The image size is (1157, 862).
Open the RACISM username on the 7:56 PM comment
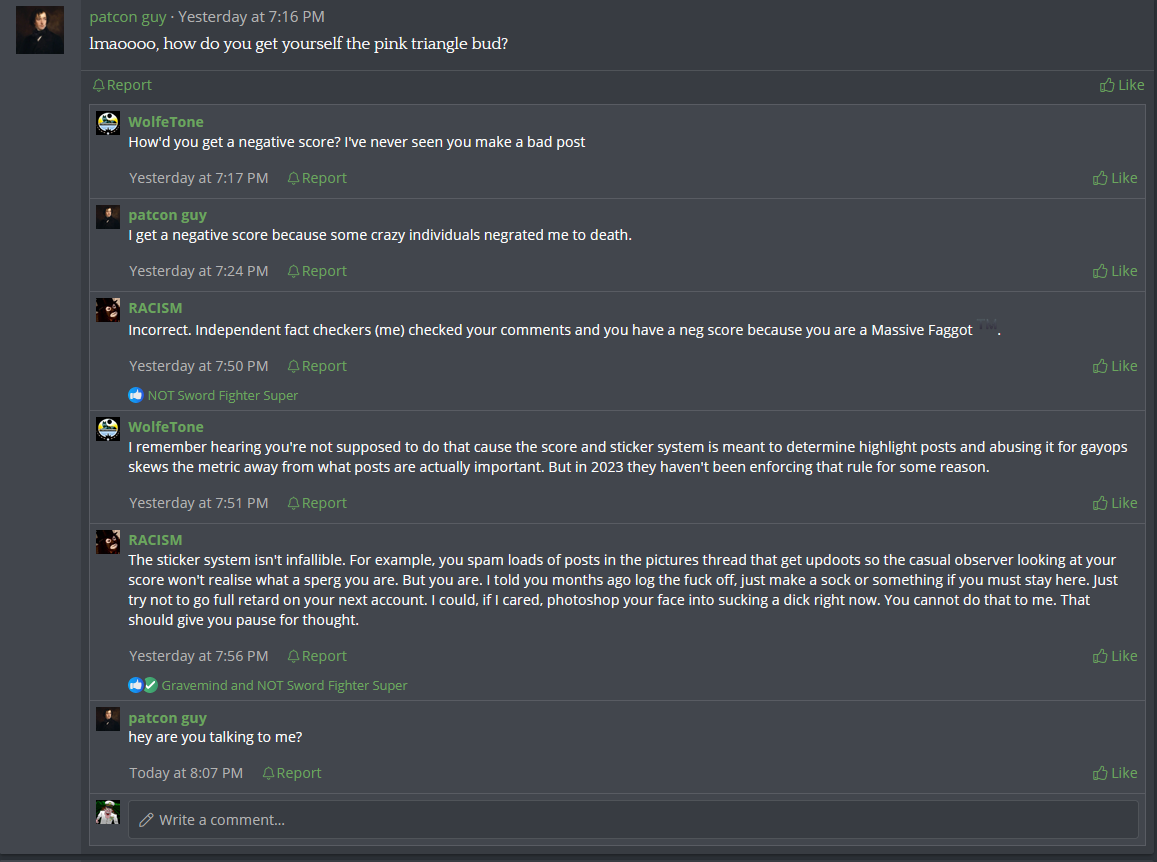pyautogui.click(x=155, y=540)
